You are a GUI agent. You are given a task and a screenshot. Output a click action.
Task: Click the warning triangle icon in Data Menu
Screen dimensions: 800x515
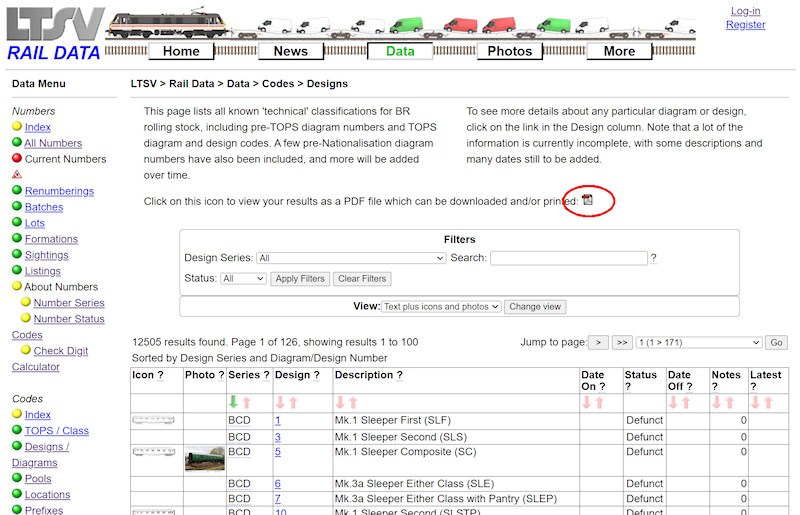tap(17, 174)
